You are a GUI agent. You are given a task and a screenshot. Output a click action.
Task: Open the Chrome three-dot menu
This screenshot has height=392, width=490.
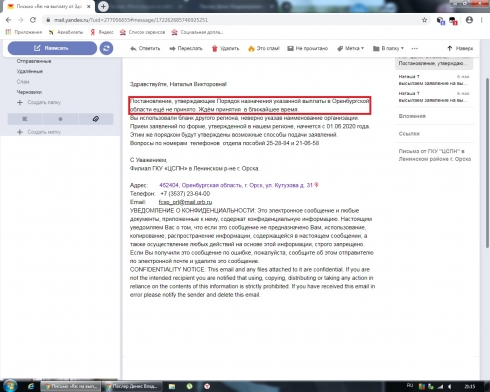482,20
